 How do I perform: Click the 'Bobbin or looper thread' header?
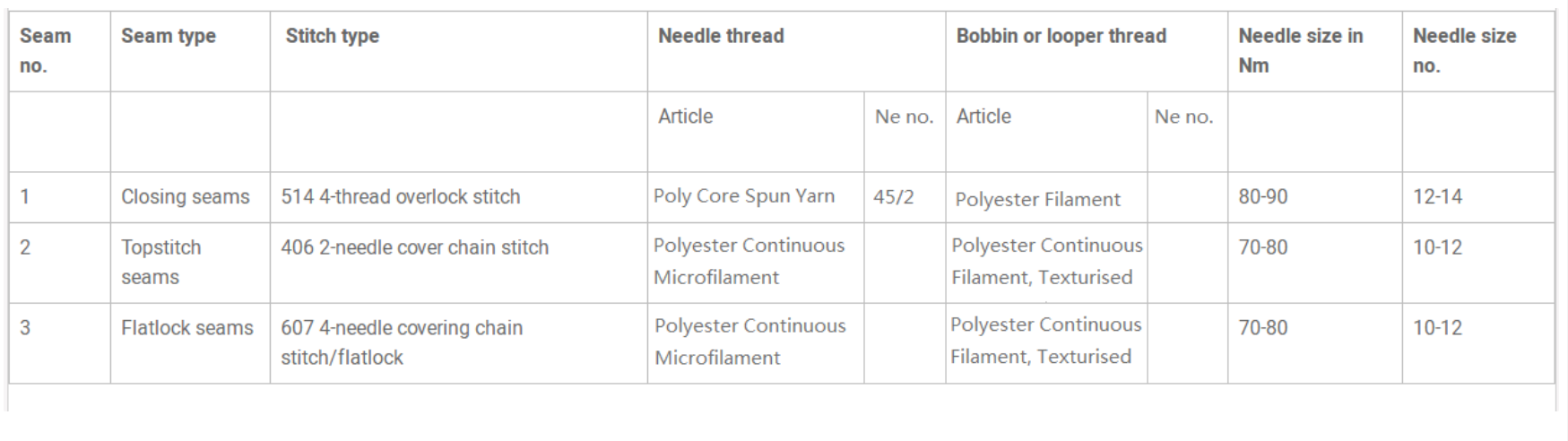point(1087,51)
